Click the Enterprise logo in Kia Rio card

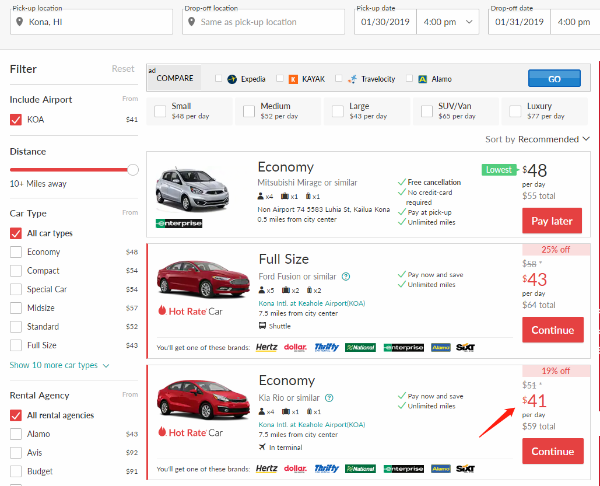403,469
